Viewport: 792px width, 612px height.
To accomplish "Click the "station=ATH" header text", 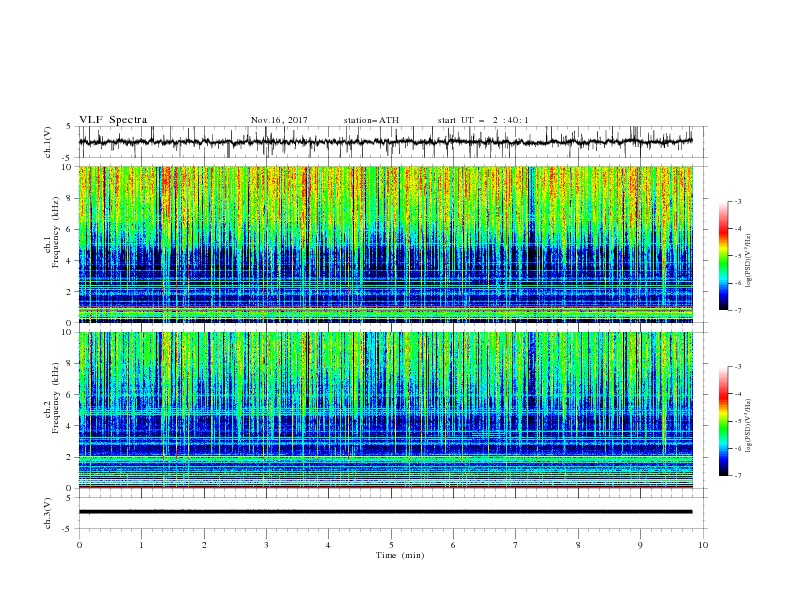I will click(x=371, y=120).
